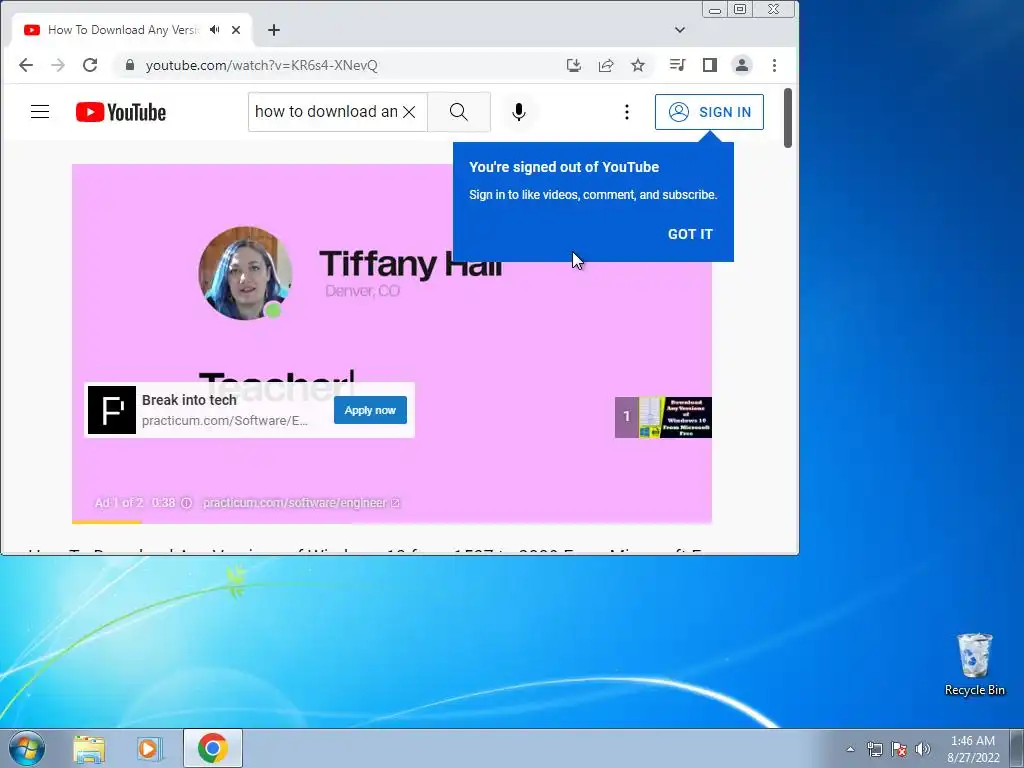The width and height of the screenshot is (1024, 768).
Task: Close the How To Download tab
Action: click(236, 29)
